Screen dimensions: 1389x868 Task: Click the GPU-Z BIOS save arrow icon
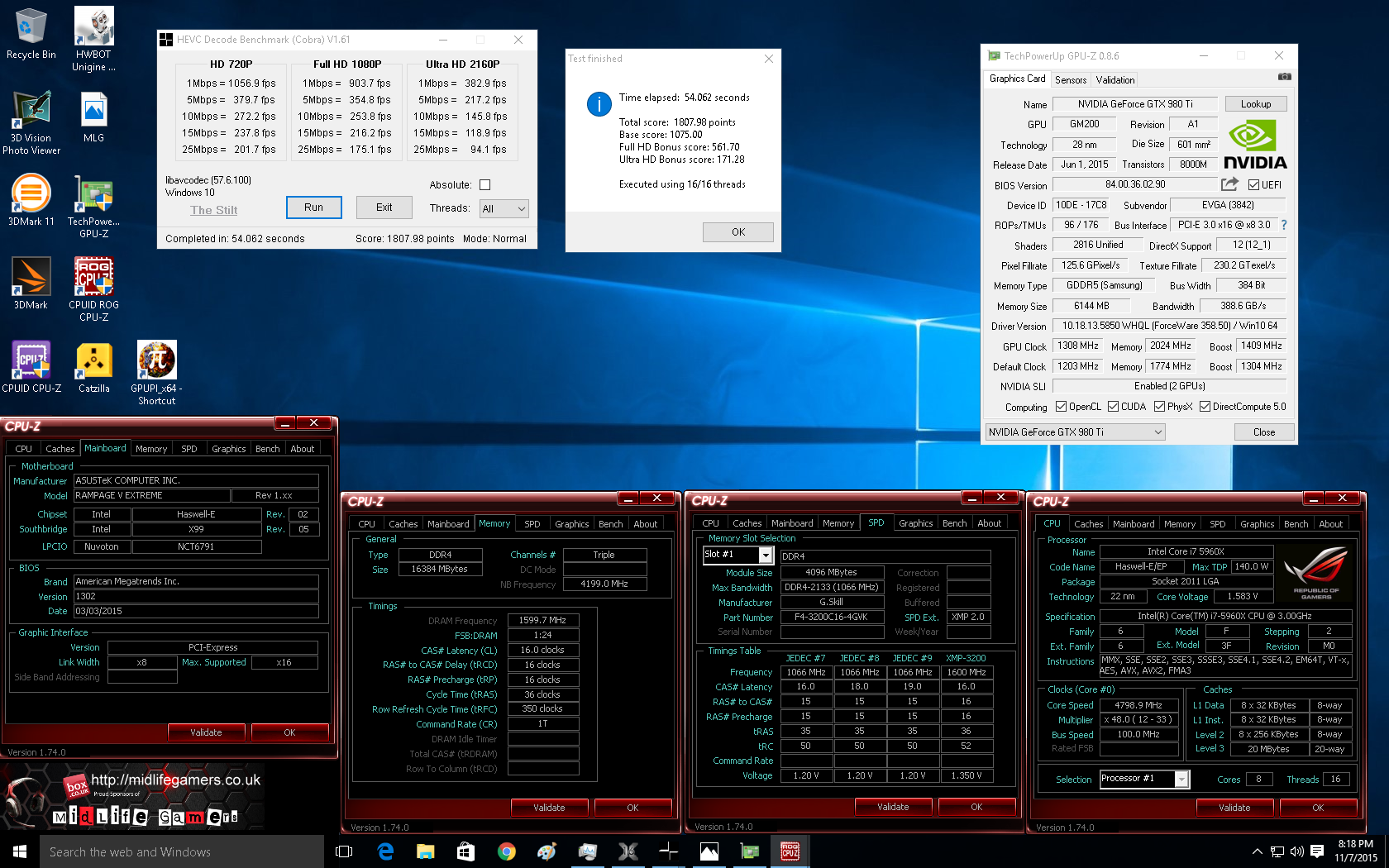(x=1230, y=184)
